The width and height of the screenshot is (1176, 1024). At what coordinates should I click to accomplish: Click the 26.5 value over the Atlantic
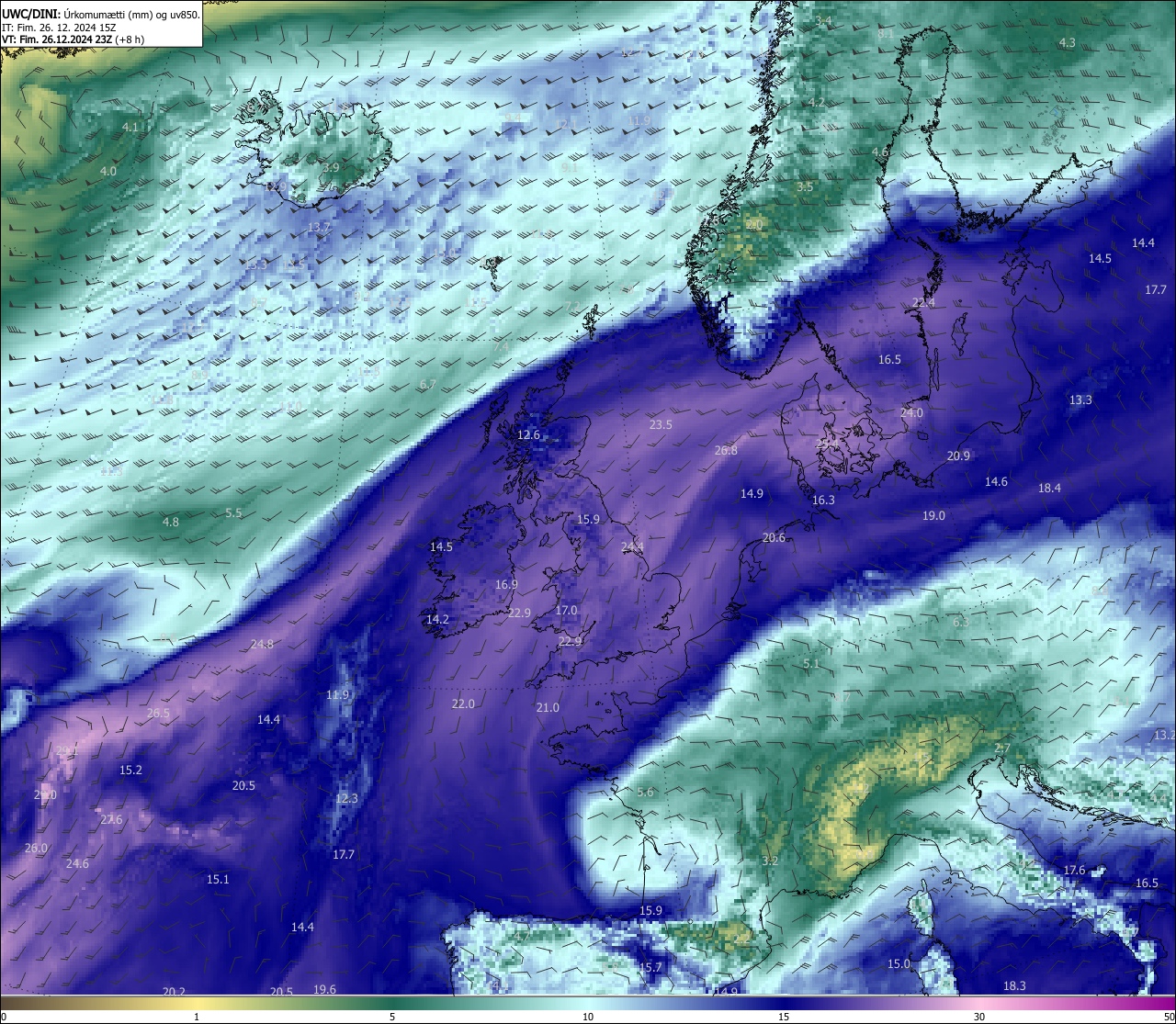(158, 713)
